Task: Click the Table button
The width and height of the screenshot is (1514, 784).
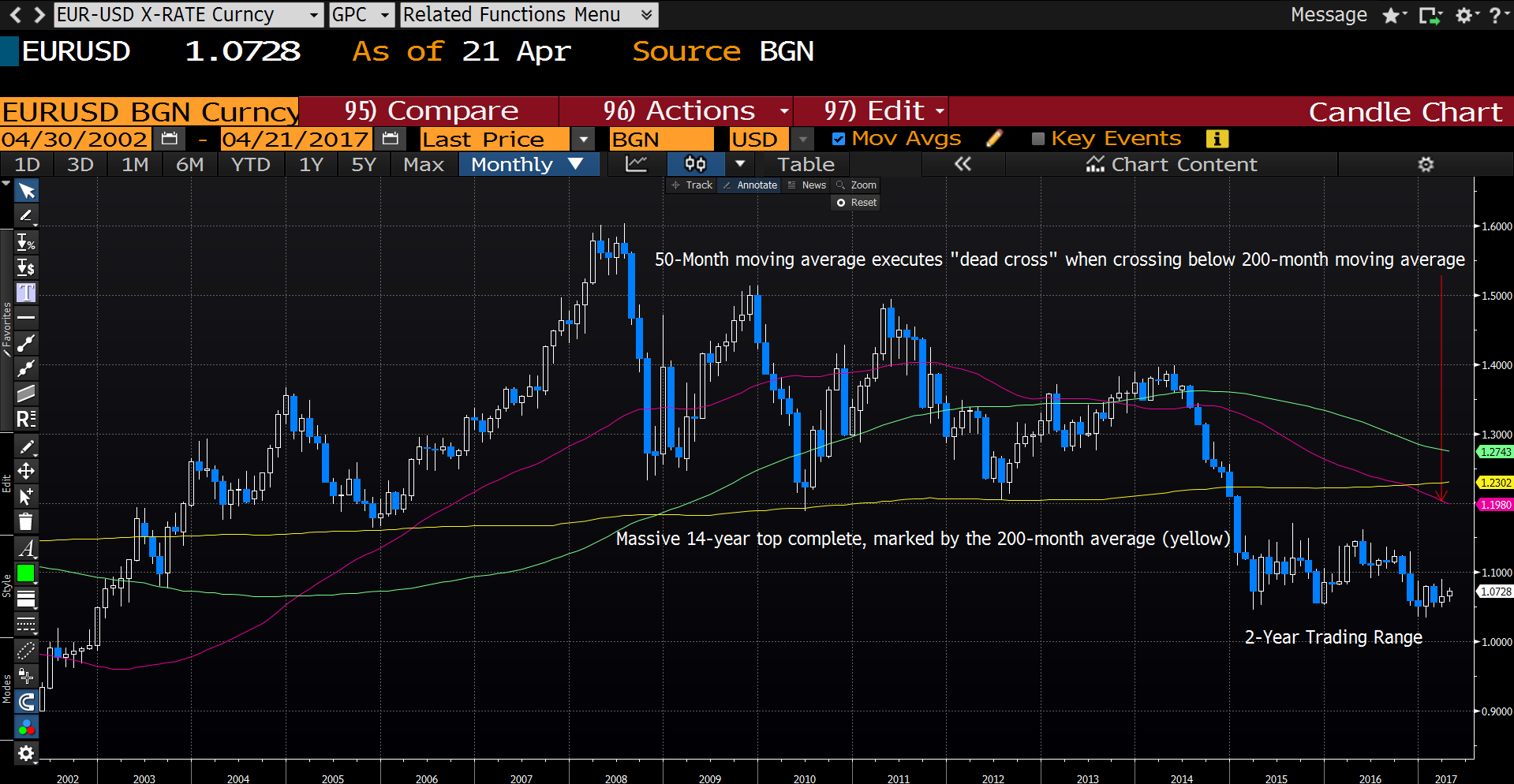Action: [806, 164]
